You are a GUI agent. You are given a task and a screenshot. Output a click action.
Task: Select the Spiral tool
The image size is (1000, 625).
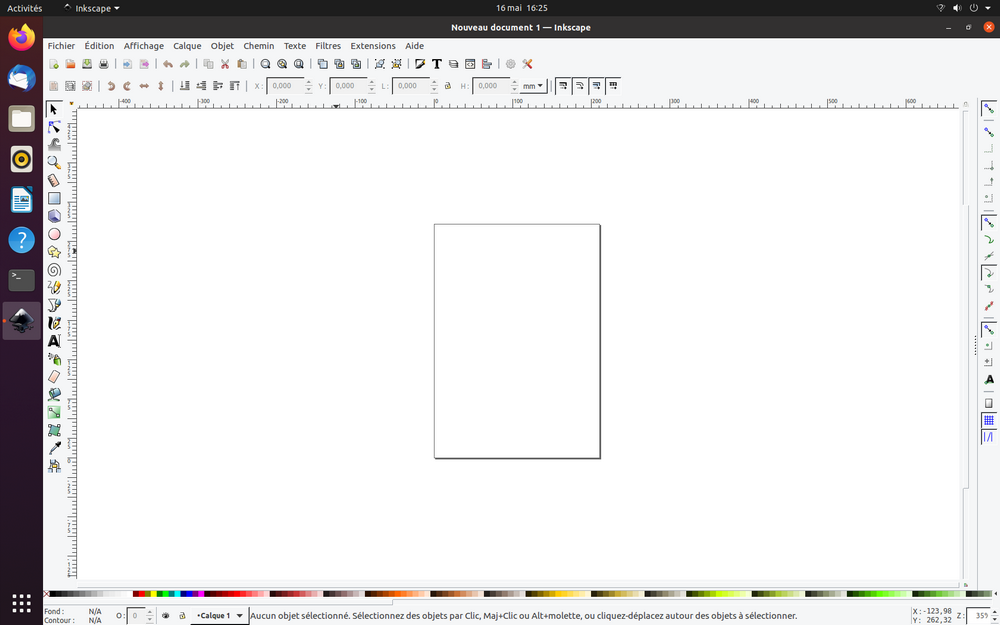click(54, 270)
